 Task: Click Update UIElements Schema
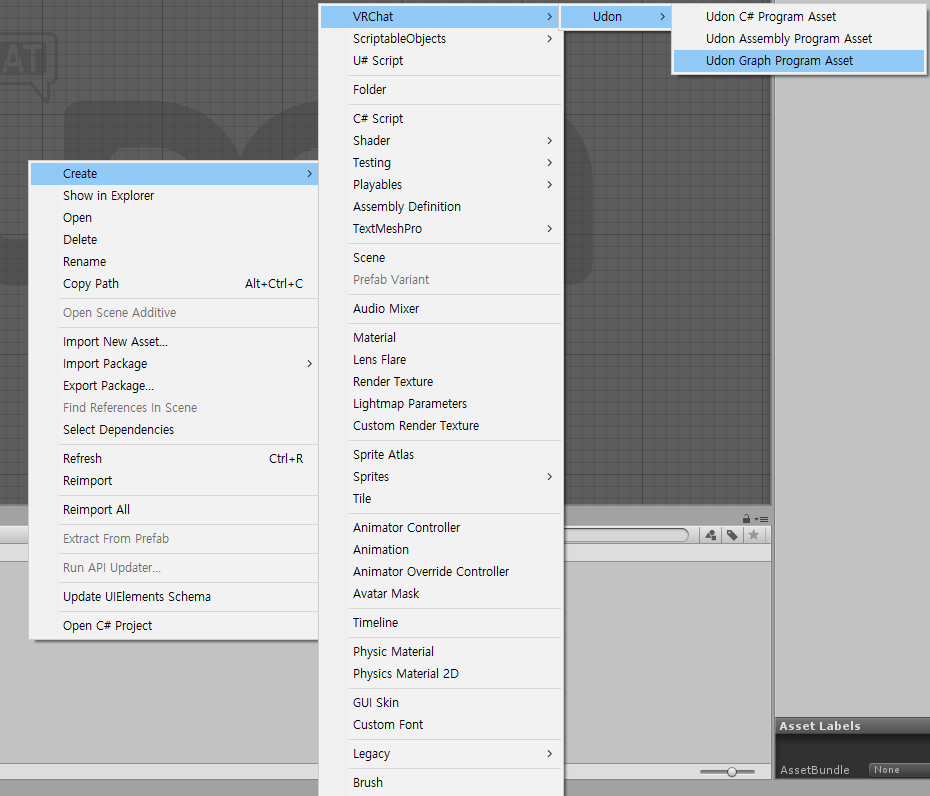pyautogui.click(x=174, y=596)
